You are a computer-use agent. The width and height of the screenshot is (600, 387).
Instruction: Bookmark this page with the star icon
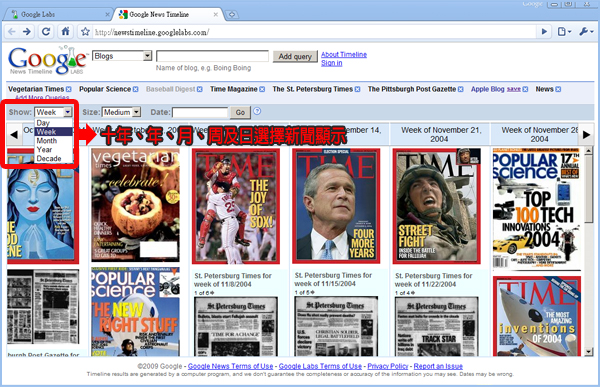[x=85, y=32]
